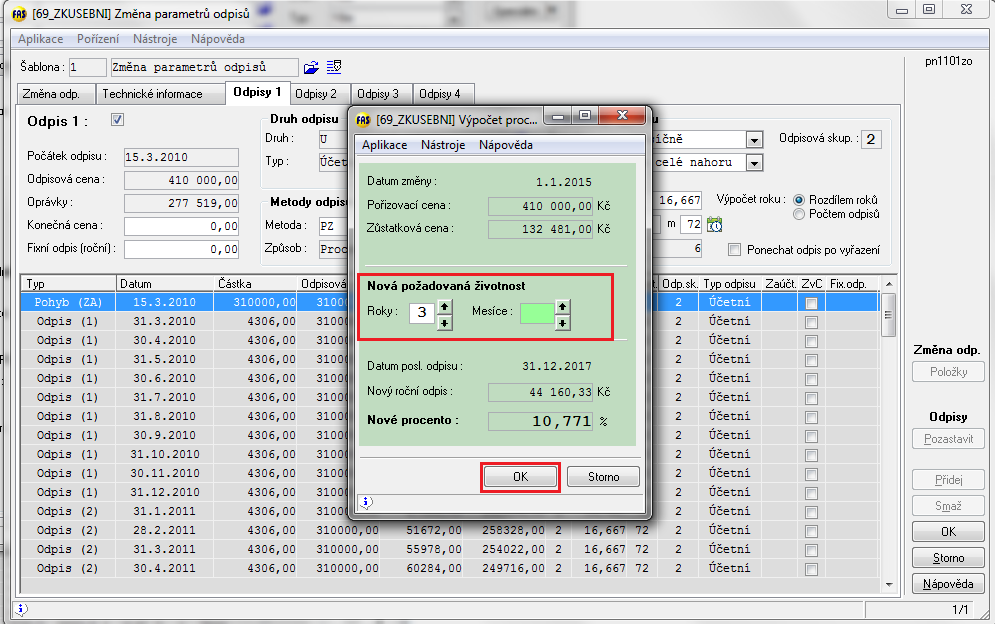Click the calendar clock icon next to 72

tap(715, 224)
